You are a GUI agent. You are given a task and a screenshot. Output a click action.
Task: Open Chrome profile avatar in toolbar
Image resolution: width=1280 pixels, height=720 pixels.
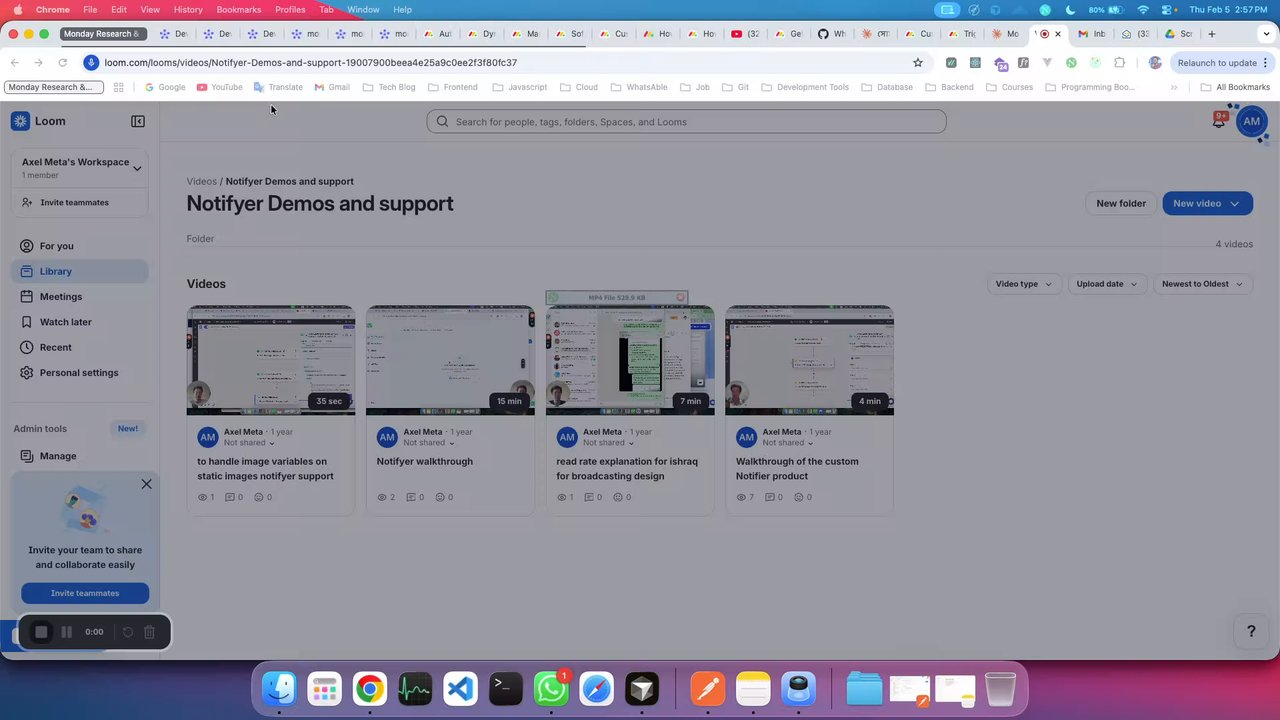(1155, 62)
